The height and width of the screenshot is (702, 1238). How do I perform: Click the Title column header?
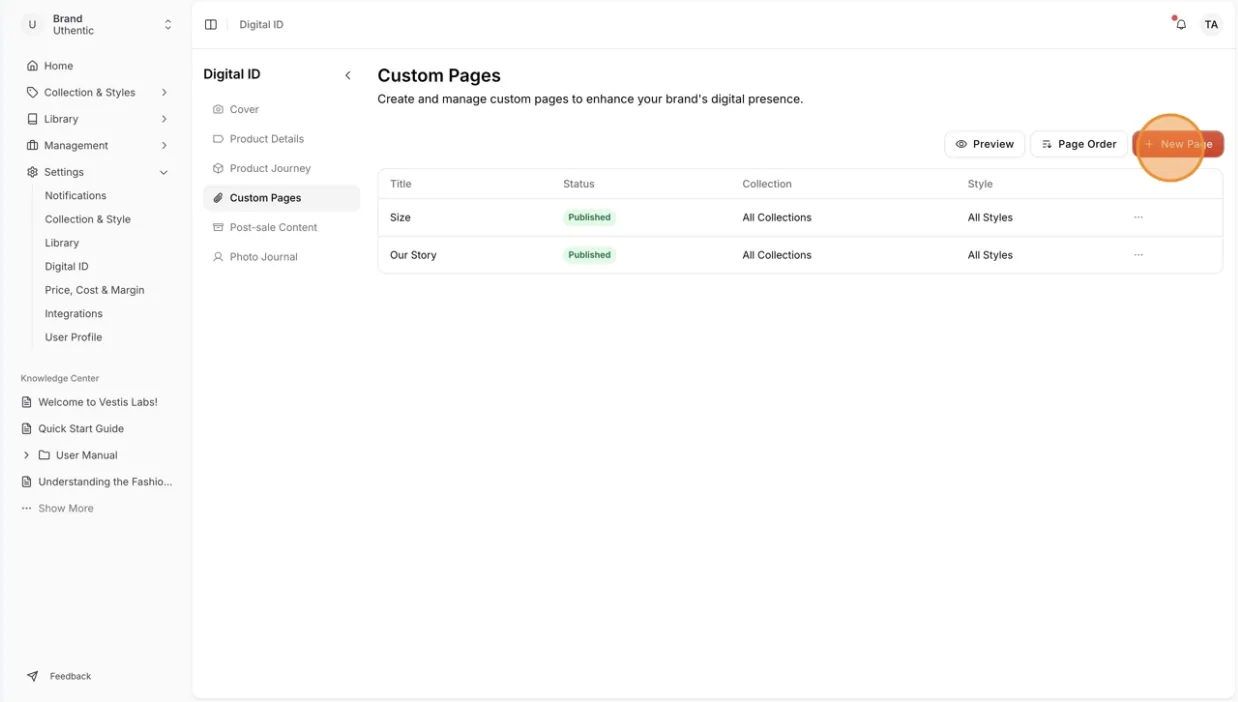click(x=401, y=184)
